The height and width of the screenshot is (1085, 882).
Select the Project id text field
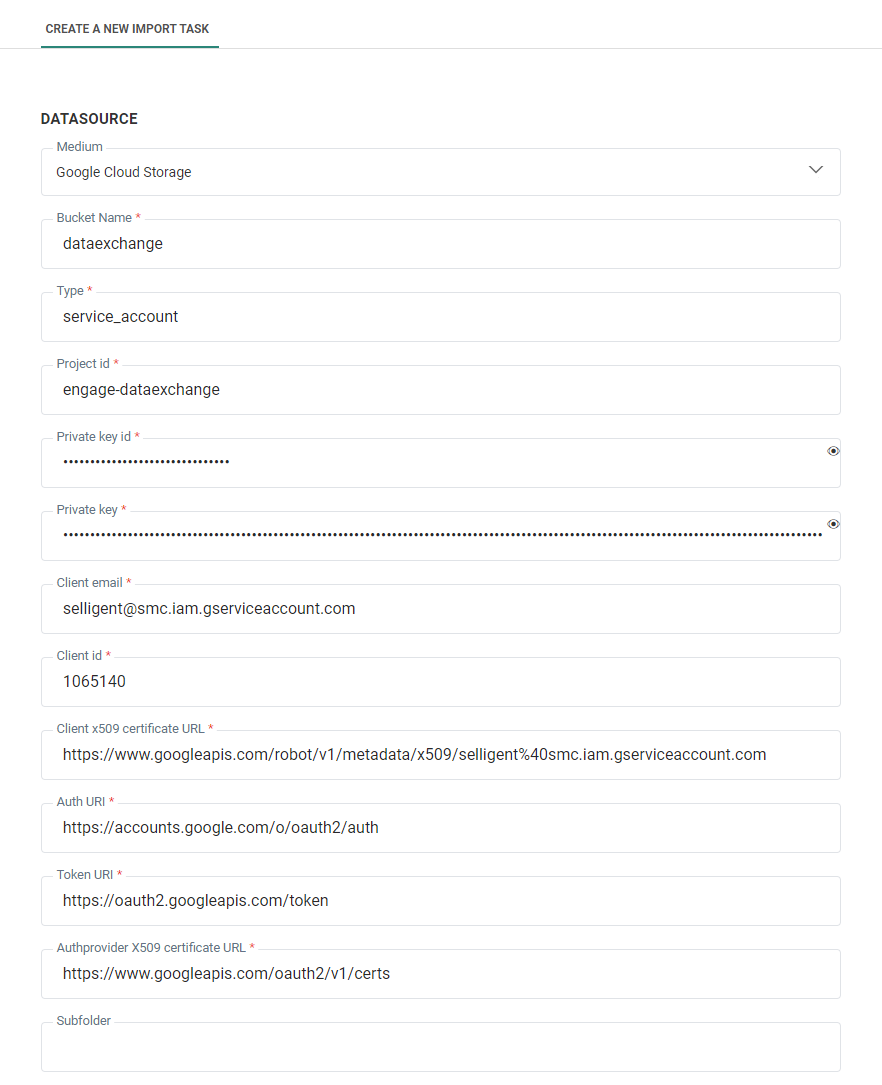(440, 390)
